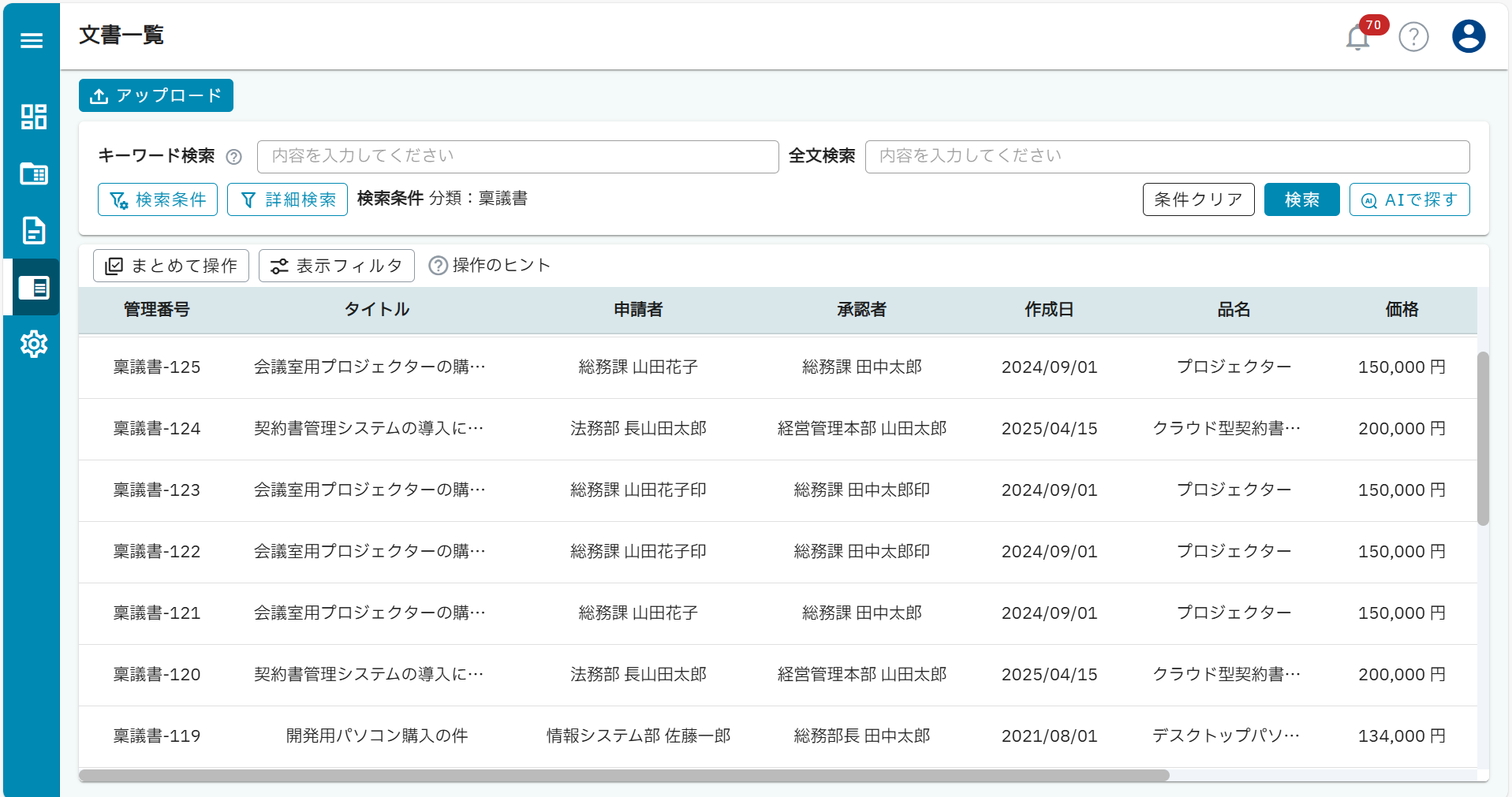The height and width of the screenshot is (797, 1512).
Task: Toggle the まとめて操作 batch operation mode
Action: tap(170, 266)
